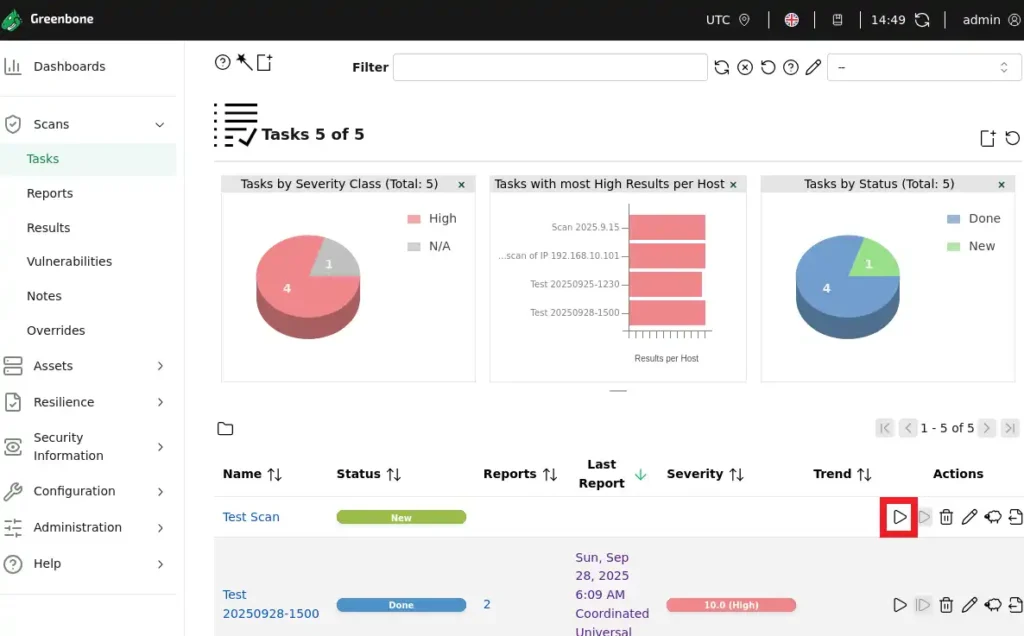This screenshot has height=636, width=1024.
Task: Clone the Test Scan task
Action: point(993,517)
